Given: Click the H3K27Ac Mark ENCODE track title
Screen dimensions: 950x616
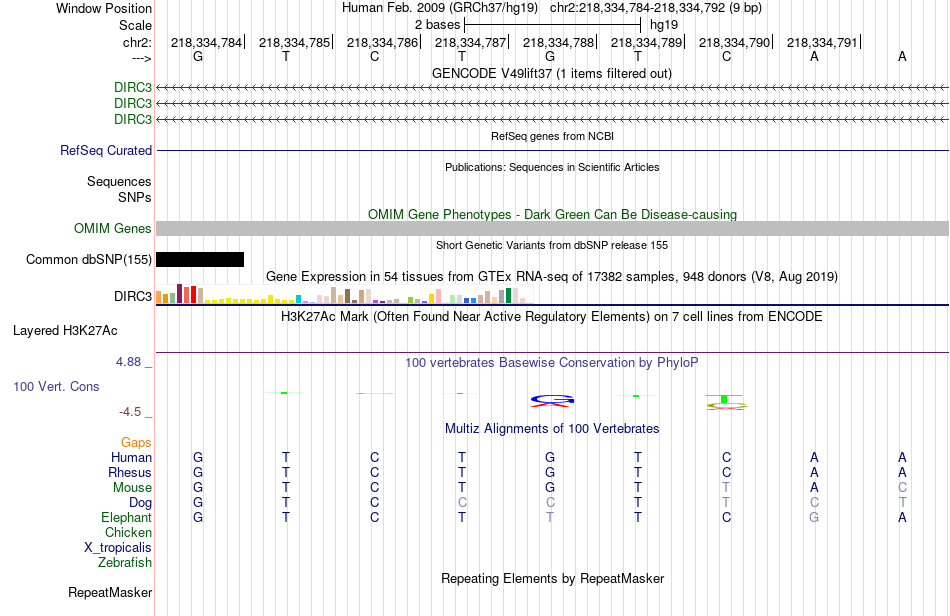Looking at the screenshot, I should click(x=552, y=316).
